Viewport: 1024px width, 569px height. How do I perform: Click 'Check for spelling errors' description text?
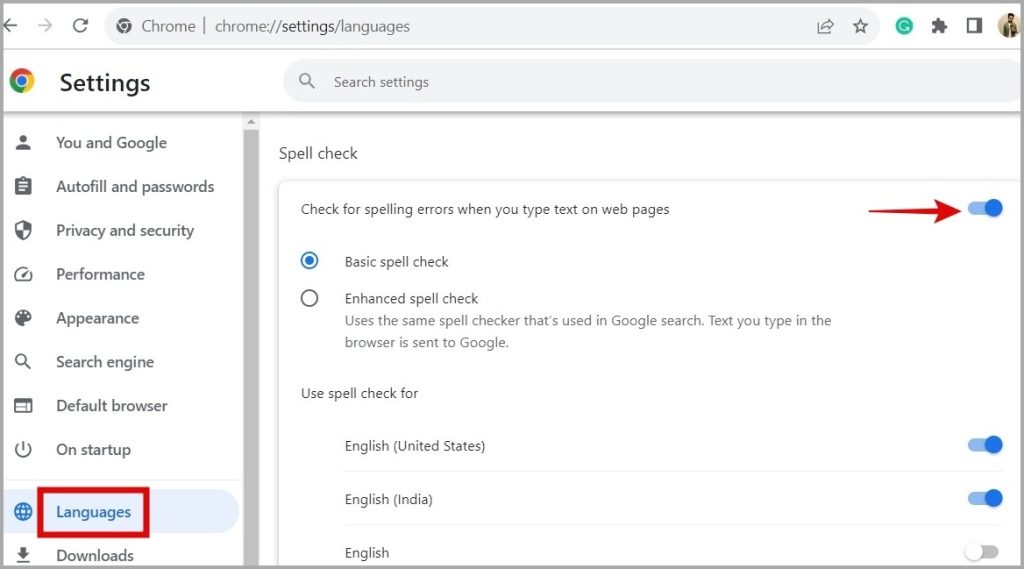click(x=485, y=209)
